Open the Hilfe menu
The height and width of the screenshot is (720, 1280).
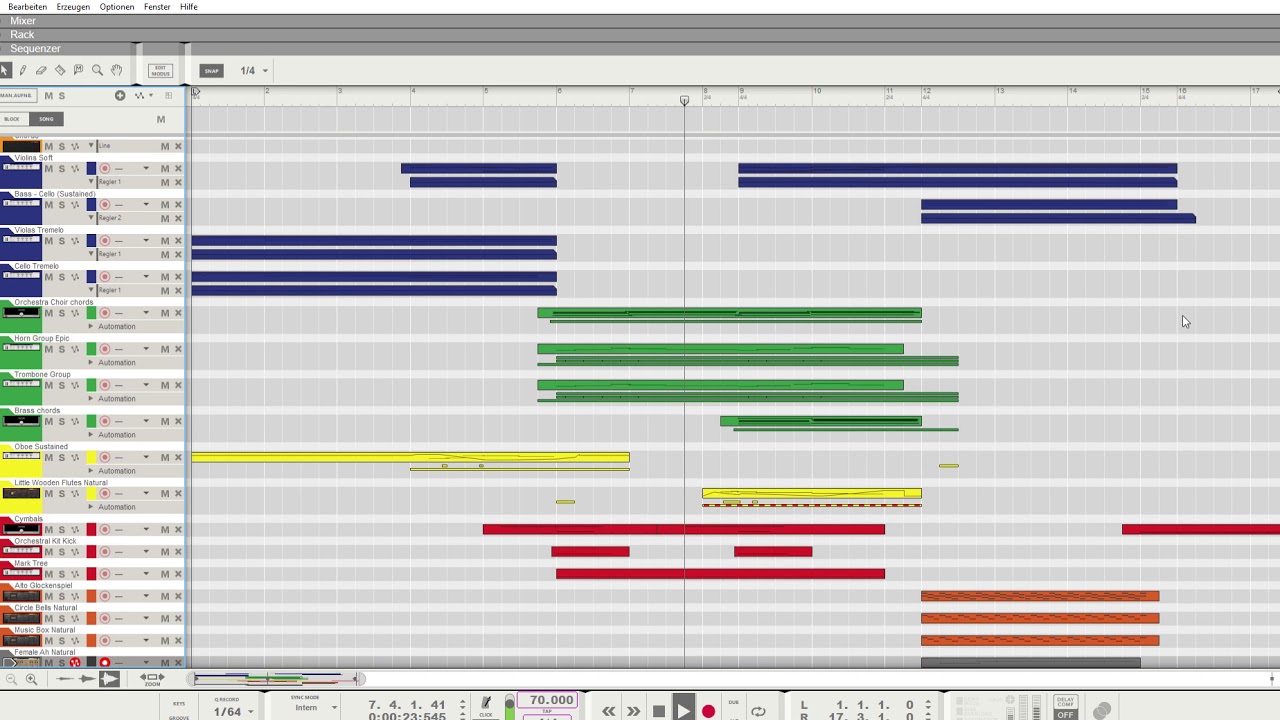point(188,7)
